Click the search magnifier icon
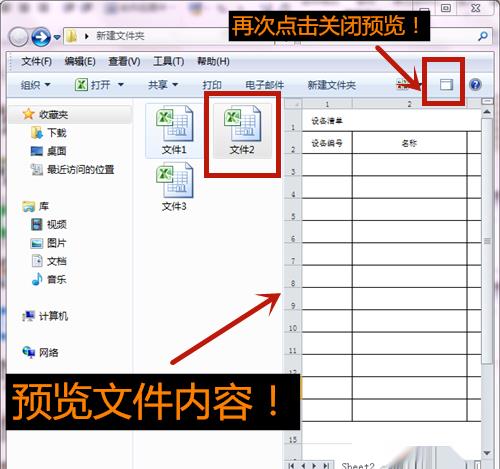This screenshot has width=500, height=469. pos(483,36)
